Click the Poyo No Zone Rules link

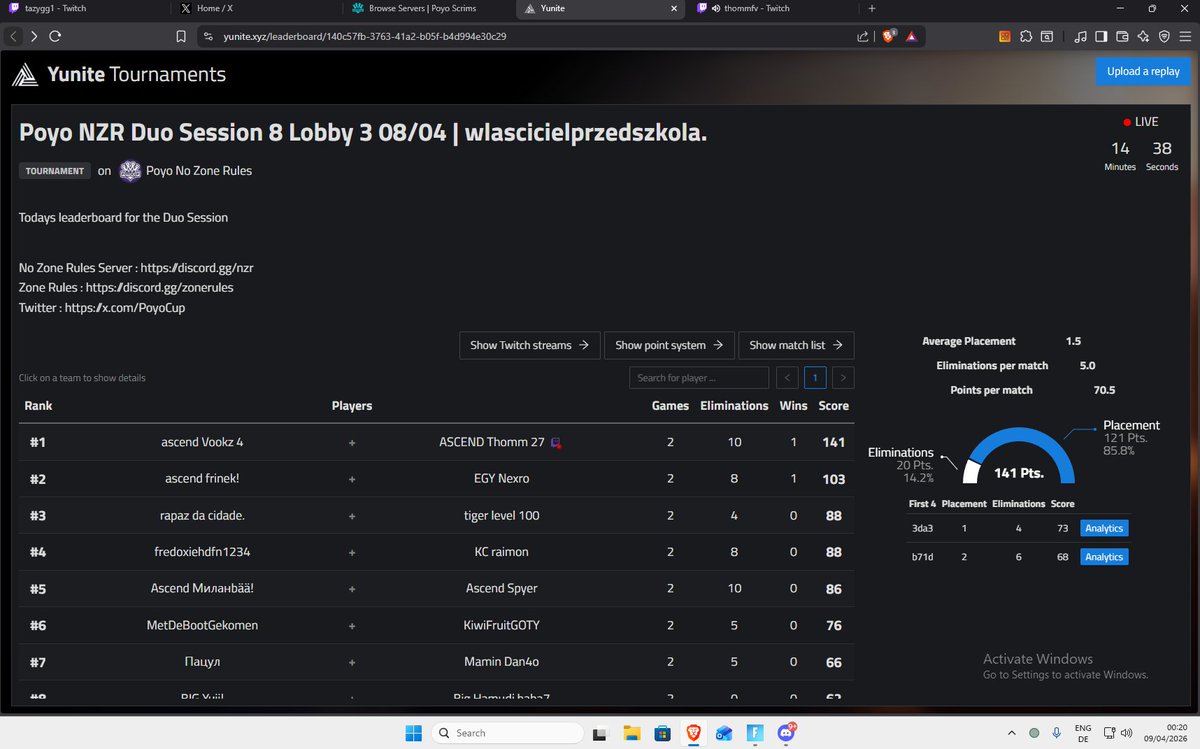pyautogui.click(x=199, y=171)
